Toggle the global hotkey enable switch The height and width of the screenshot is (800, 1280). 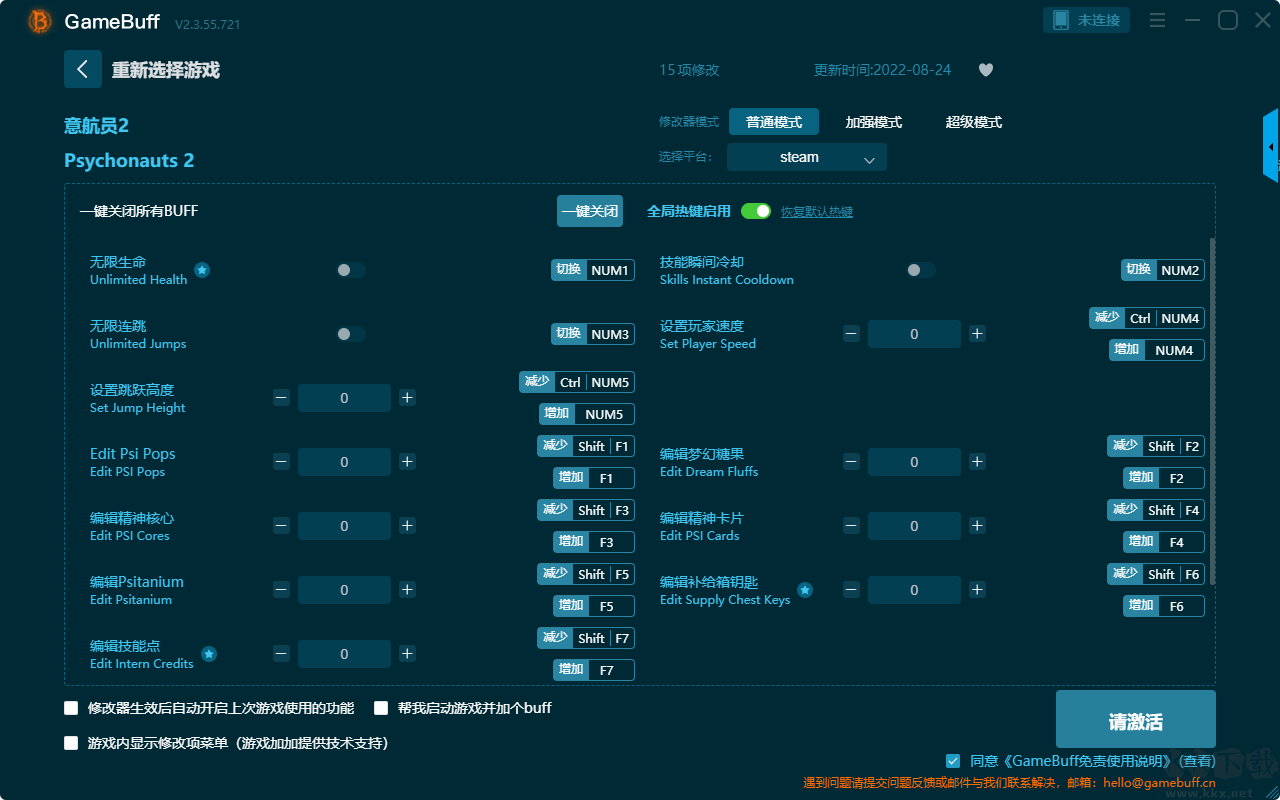(756, 211)
